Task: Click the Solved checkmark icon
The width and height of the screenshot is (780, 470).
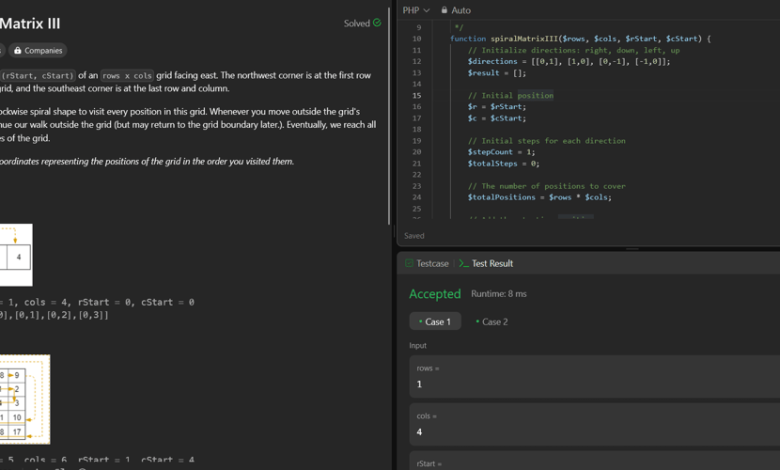Action: point(377,23)
